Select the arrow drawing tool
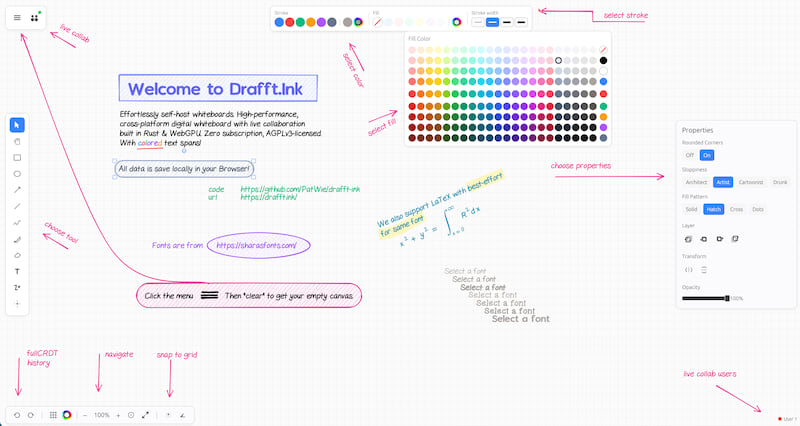This screenshot has height=426, width=800. [x=17, y=190]
